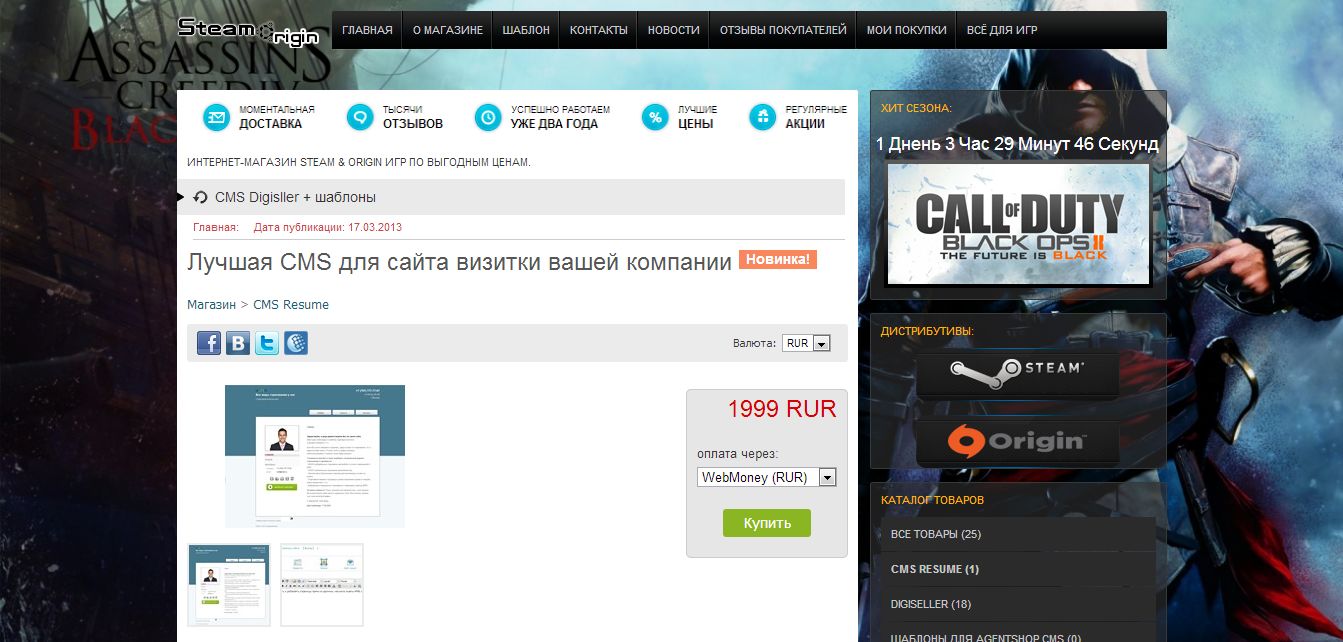Screen dimensions: 1343x642
Task: Open ВСЕ ТОВАРЫ (25) catalog category
Action: (1018, 534)
